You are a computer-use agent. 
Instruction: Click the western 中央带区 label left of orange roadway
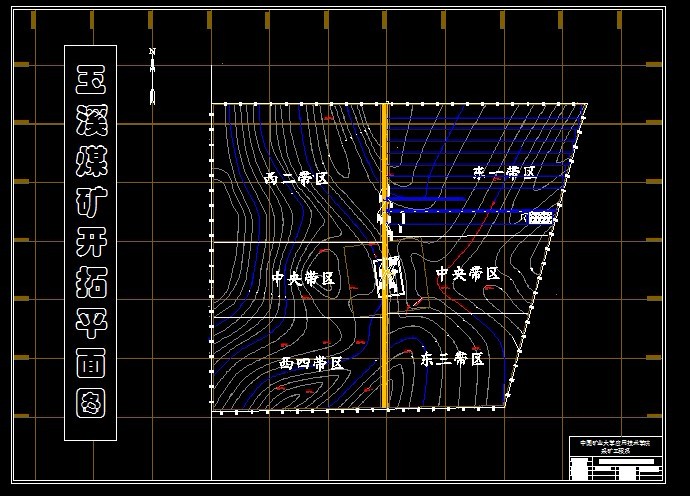coord(303,278)
